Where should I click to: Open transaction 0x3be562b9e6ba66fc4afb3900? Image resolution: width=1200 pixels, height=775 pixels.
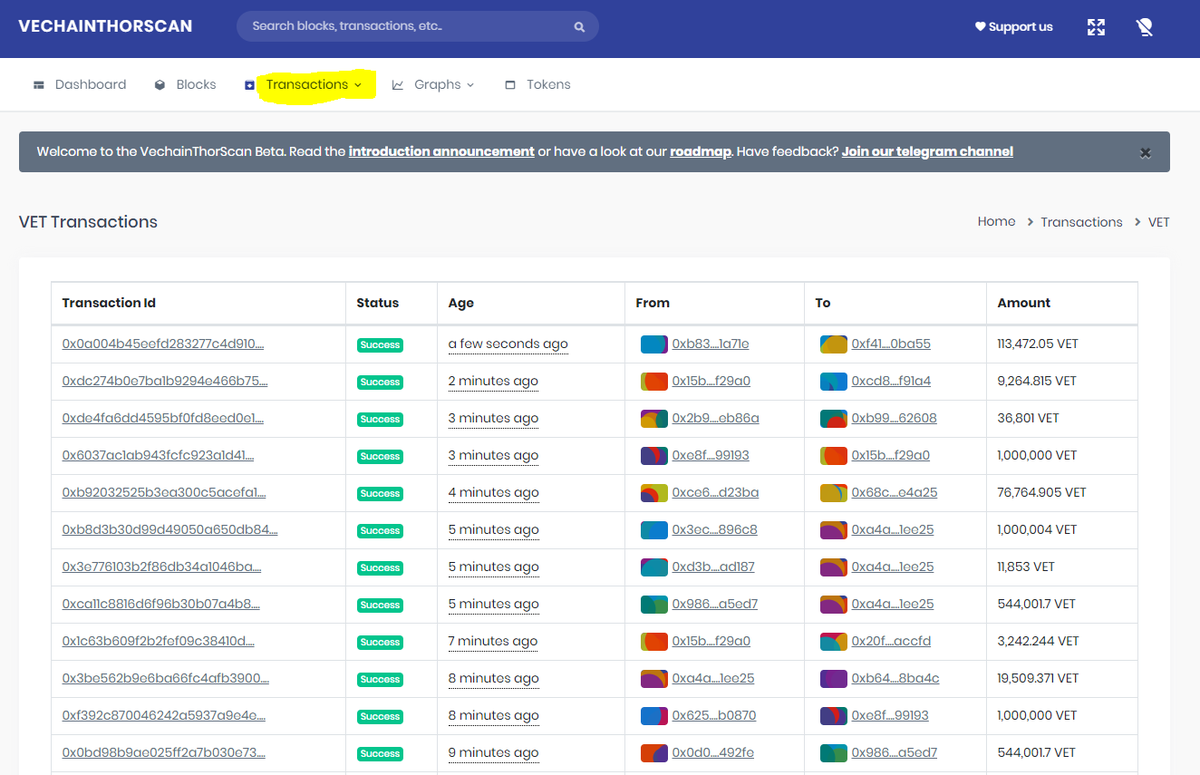tap(165, 678)
